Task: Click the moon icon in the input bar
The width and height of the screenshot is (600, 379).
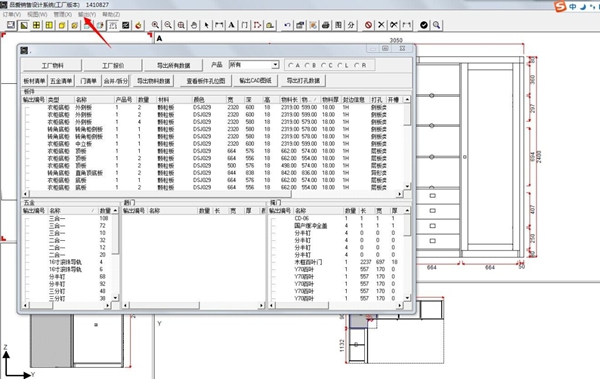Action: click(583, 7)
